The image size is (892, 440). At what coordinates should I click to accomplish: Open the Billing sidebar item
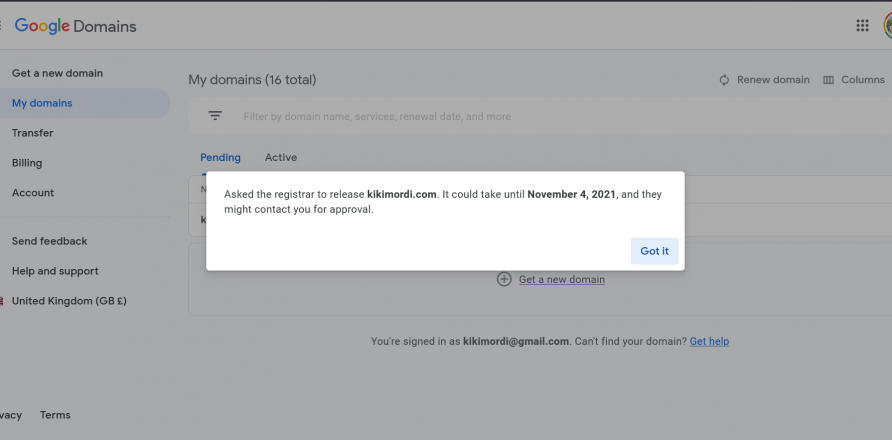(x=27, y=163)
